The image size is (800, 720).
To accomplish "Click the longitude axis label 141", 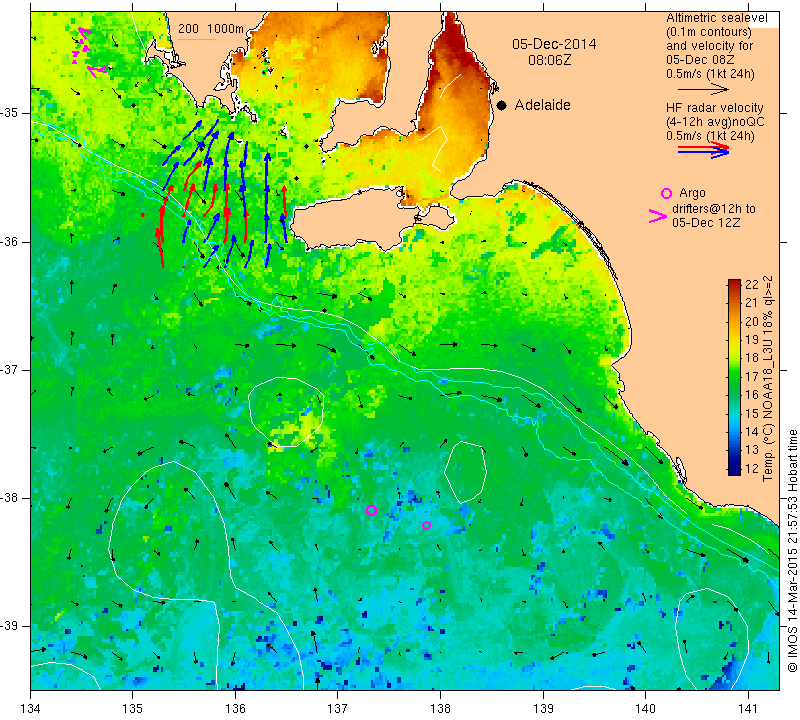I will (748, 708).
